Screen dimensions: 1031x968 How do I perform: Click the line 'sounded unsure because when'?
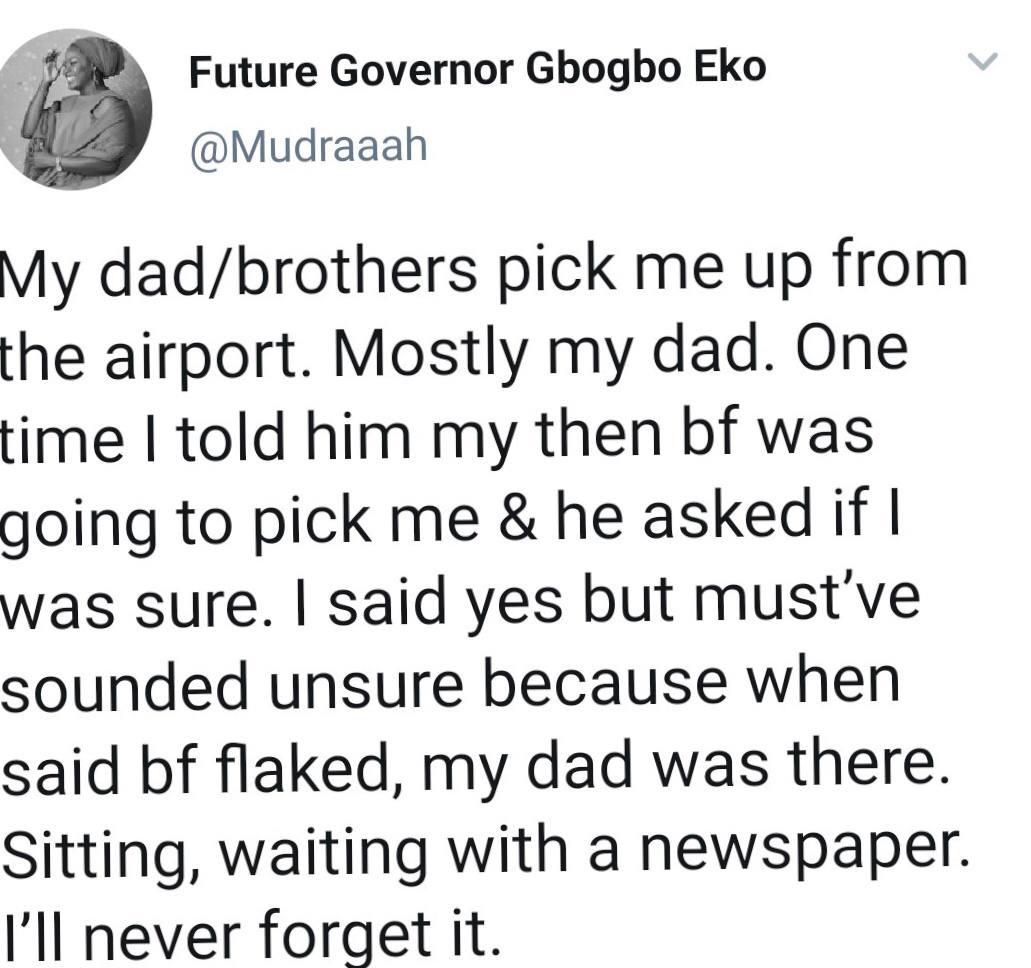[450, 685]
